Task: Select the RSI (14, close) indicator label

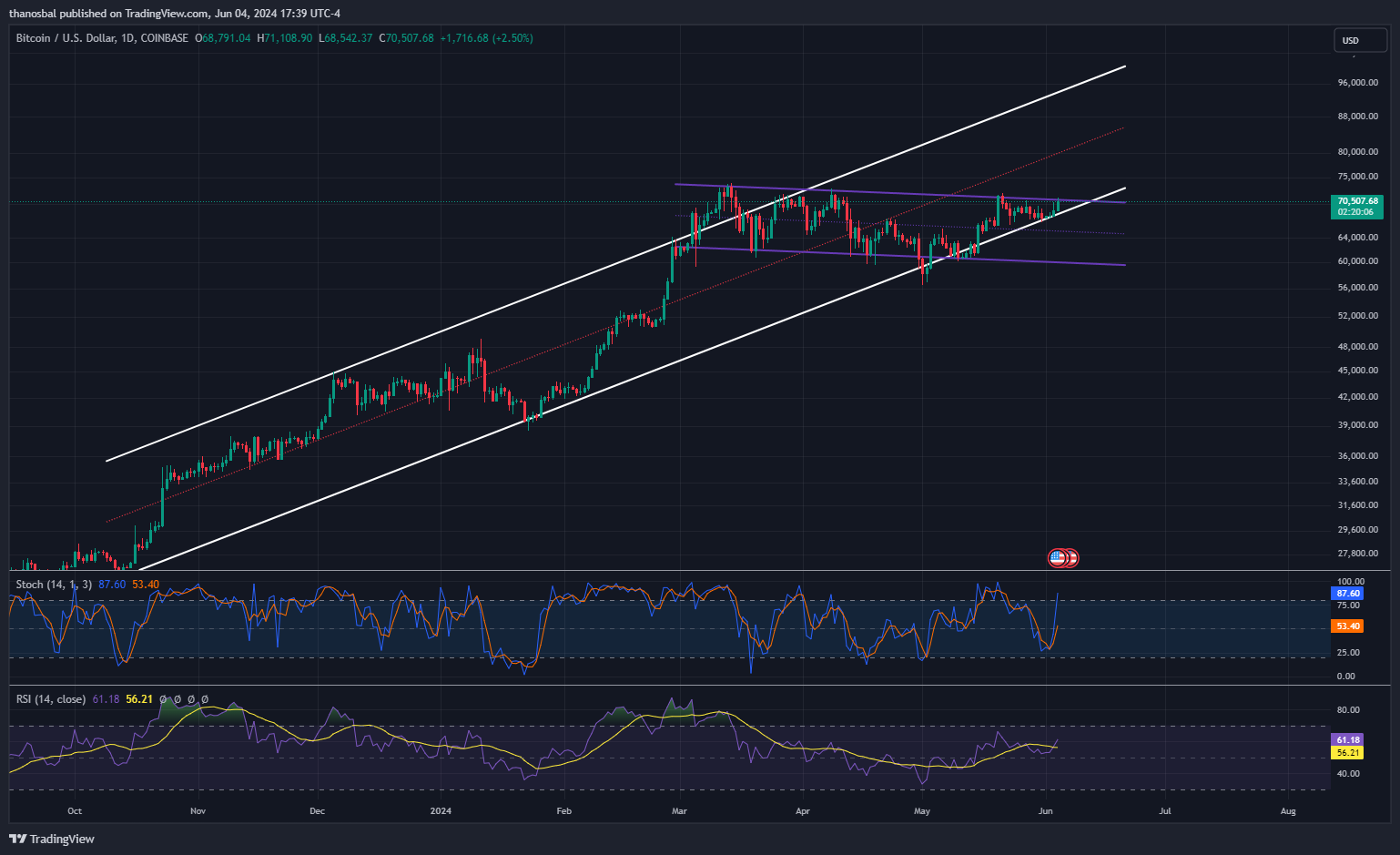Action: [x=50, y=699]
